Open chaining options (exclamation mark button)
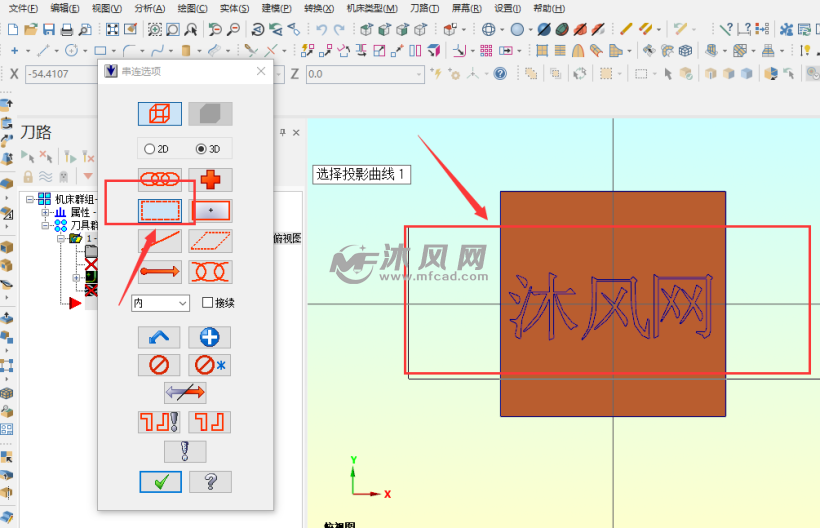 point(185,451)
